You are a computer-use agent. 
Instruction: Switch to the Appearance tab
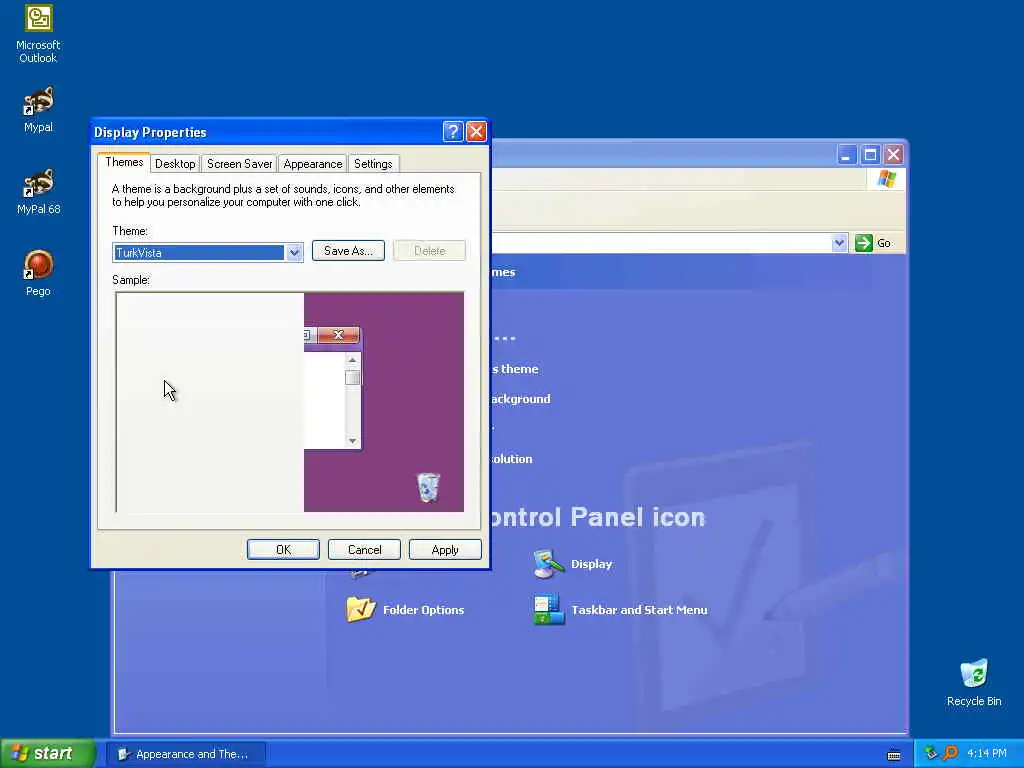312,164
